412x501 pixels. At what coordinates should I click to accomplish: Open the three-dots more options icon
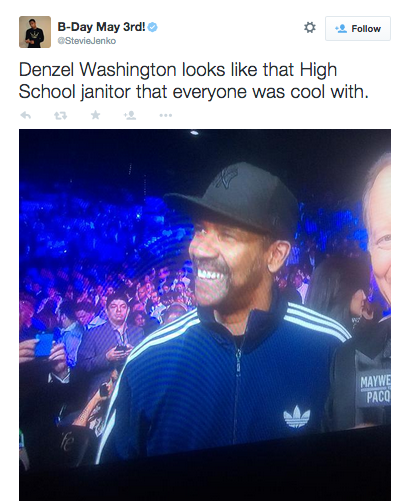click(166, 115)
